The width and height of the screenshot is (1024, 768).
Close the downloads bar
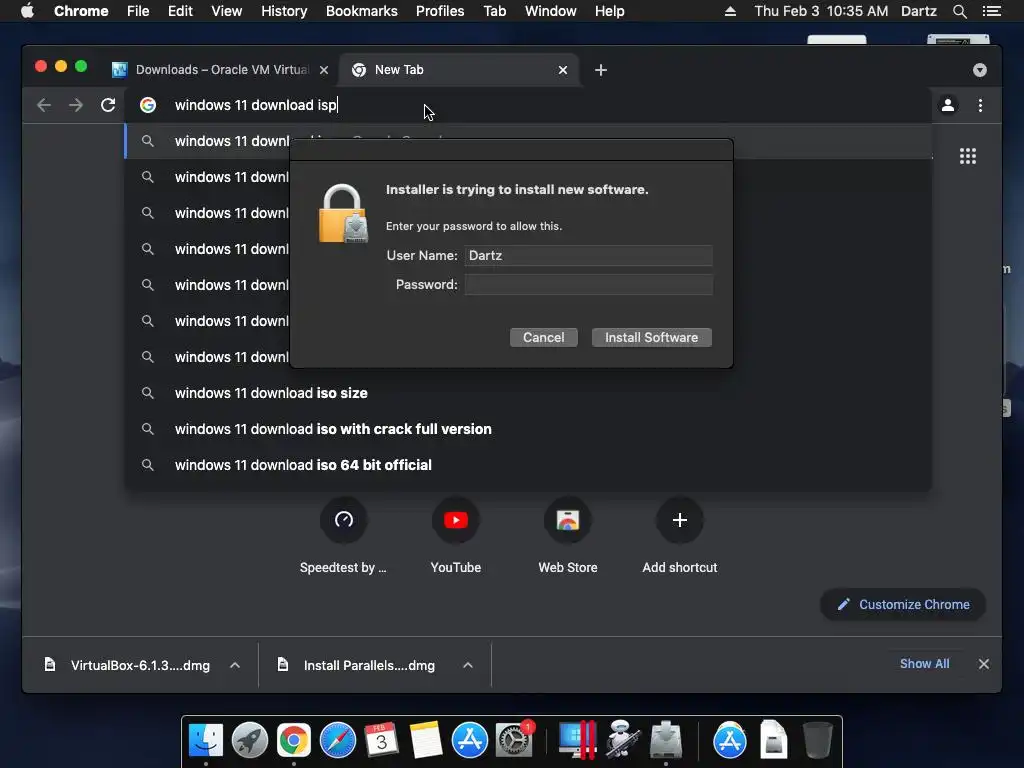point(984,664)
